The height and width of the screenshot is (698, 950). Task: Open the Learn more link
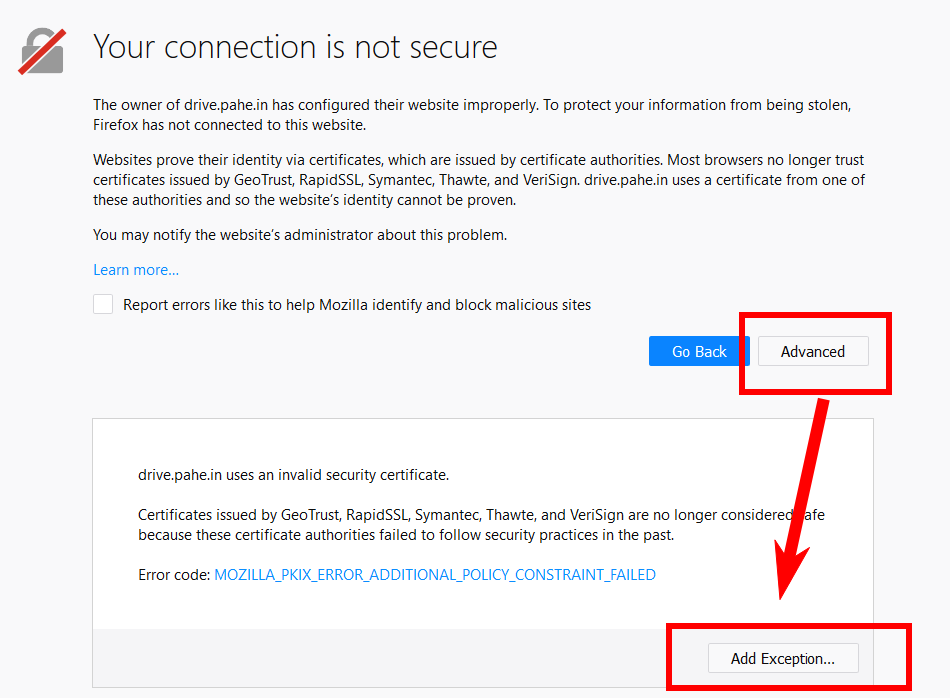136,270
